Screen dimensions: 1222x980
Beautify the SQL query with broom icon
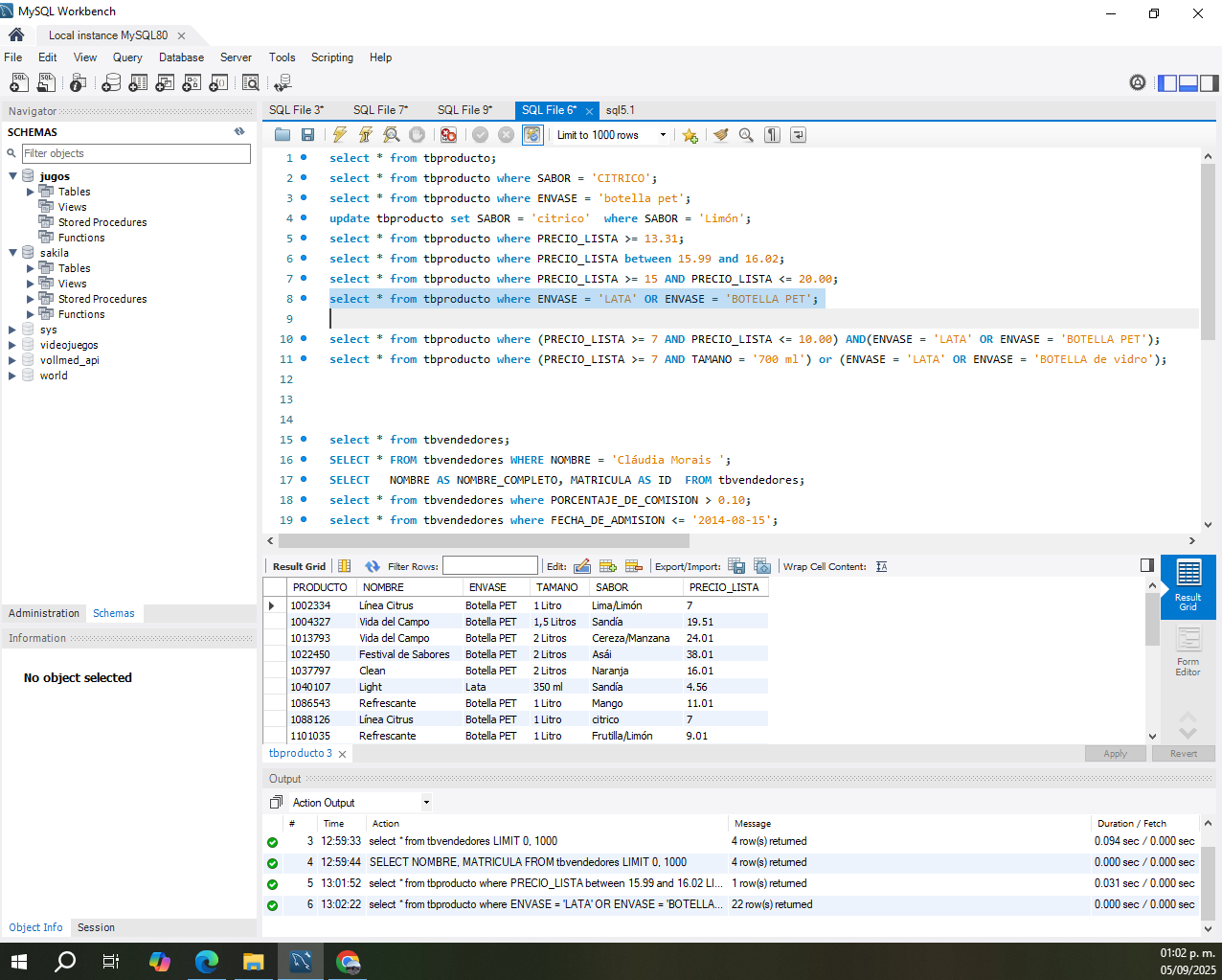720,135
